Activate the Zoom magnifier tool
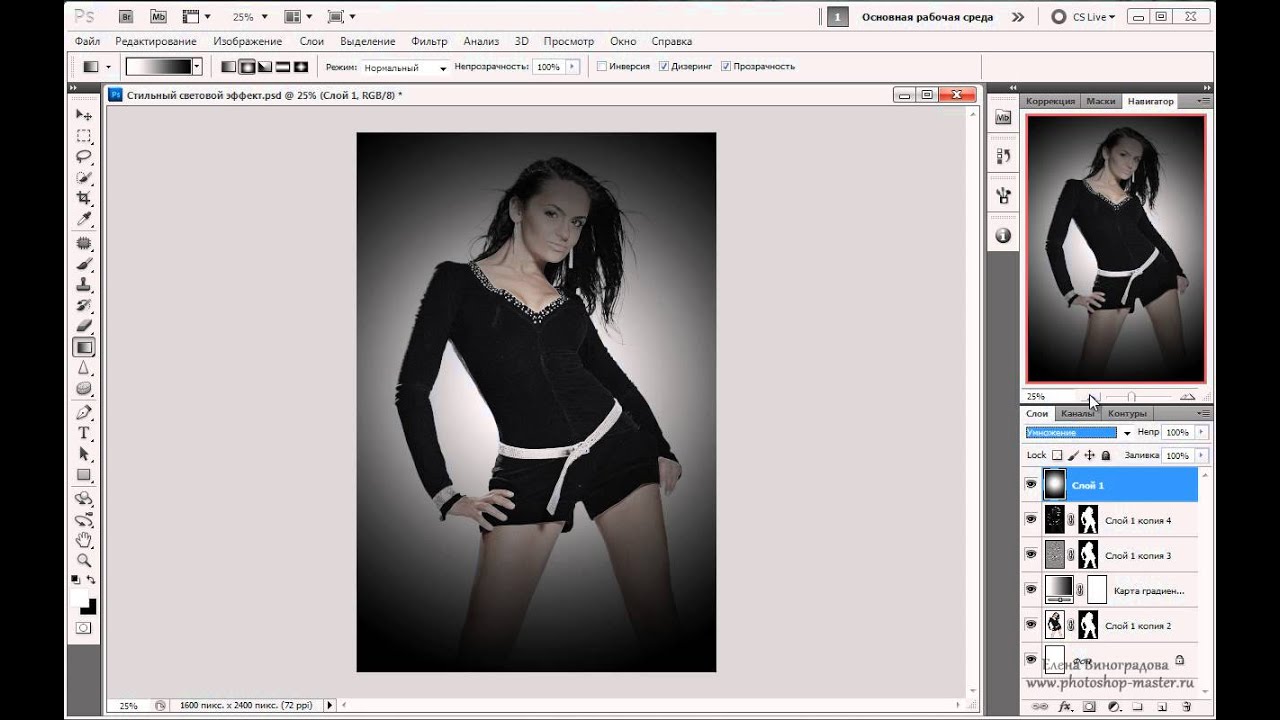Screen dimensions: 1280x720 pyautogui.click(x=84, y=560)
